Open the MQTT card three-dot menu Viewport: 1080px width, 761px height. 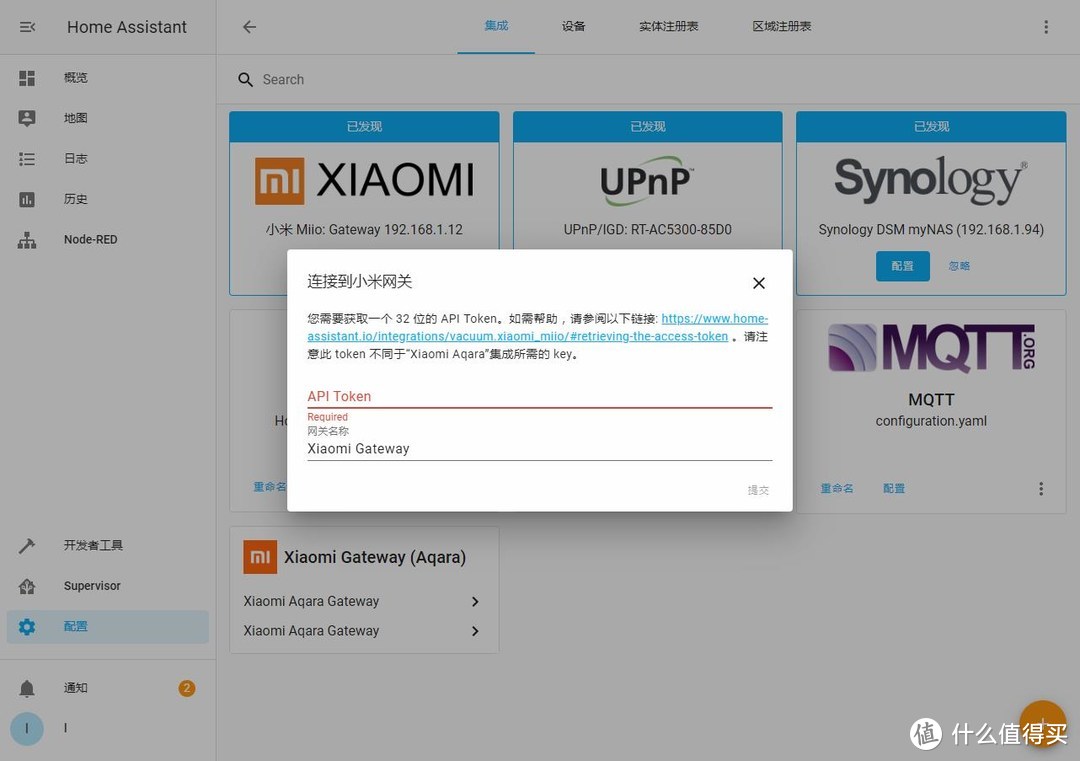point(1041,488)
